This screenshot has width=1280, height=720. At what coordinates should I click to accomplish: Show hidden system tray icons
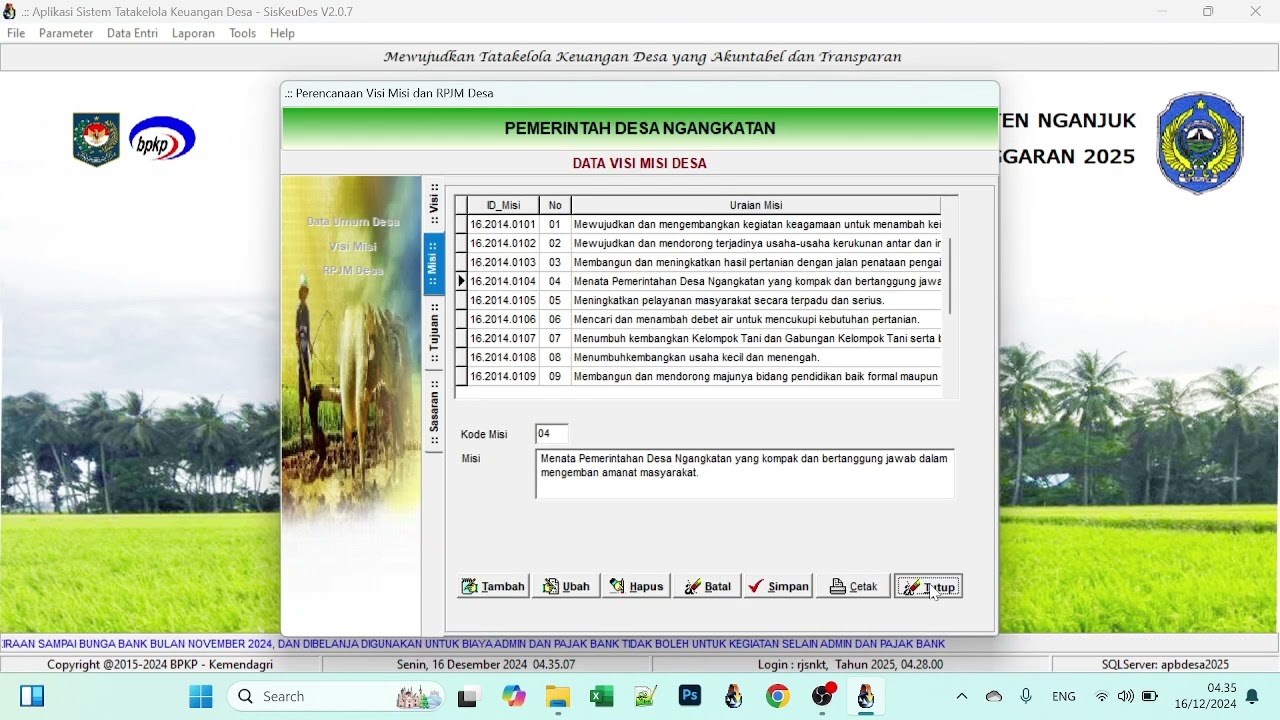coord(962,696)
